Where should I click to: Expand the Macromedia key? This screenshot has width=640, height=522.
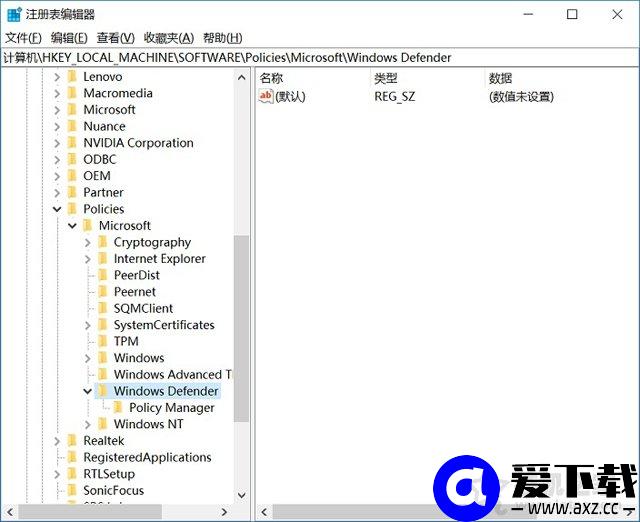tap(57, 93)
